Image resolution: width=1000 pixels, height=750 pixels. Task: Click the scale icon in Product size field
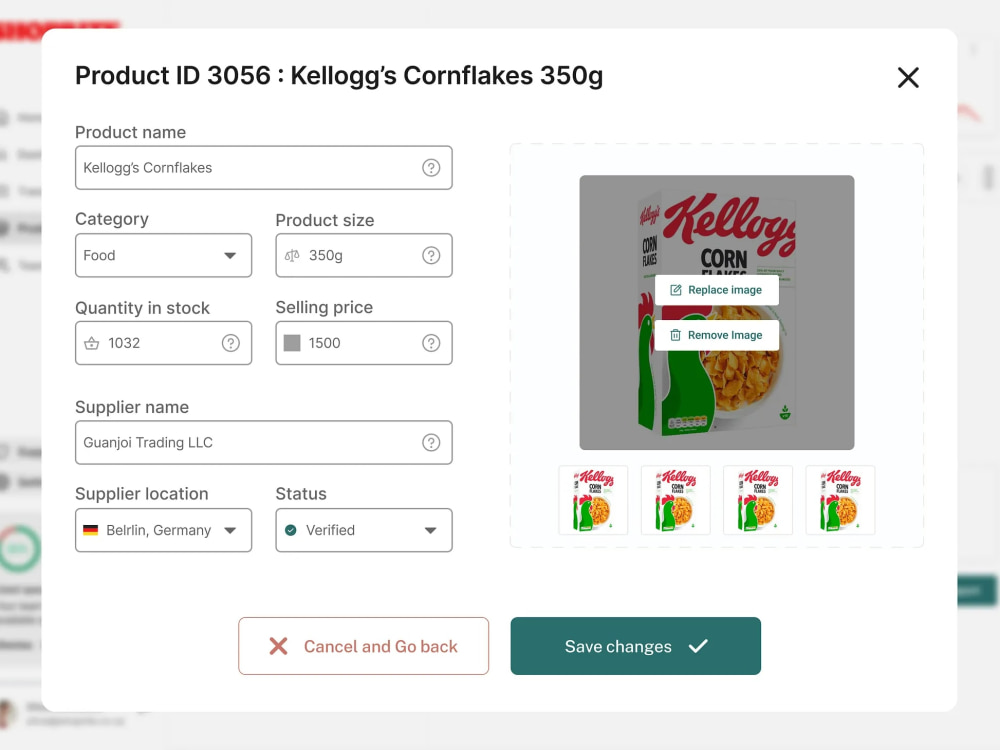(292, 256)
